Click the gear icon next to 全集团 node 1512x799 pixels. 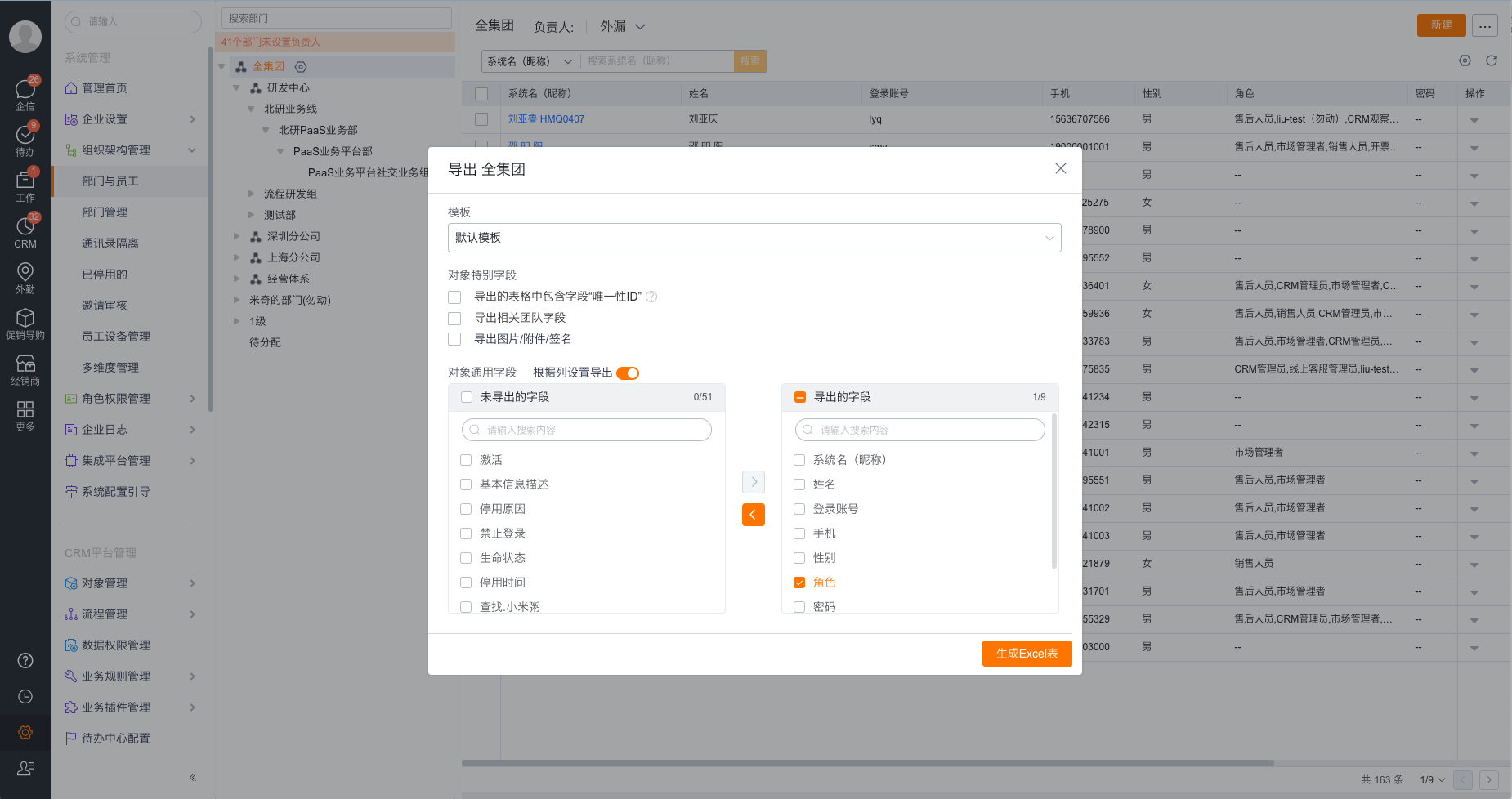pos(301,67)
